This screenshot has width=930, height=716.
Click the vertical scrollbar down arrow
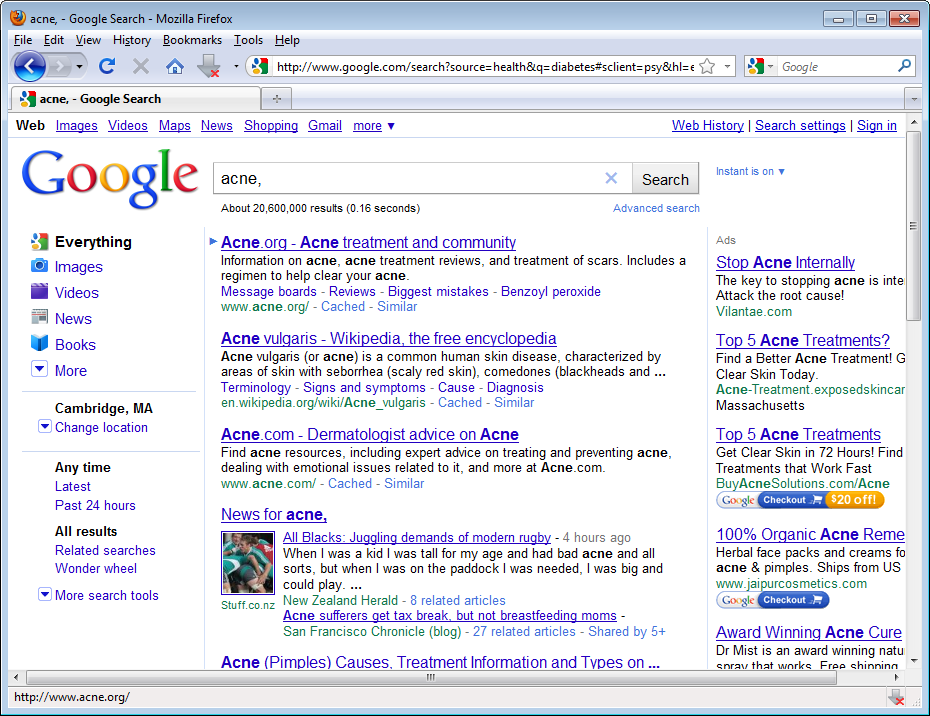pos(913,660)
